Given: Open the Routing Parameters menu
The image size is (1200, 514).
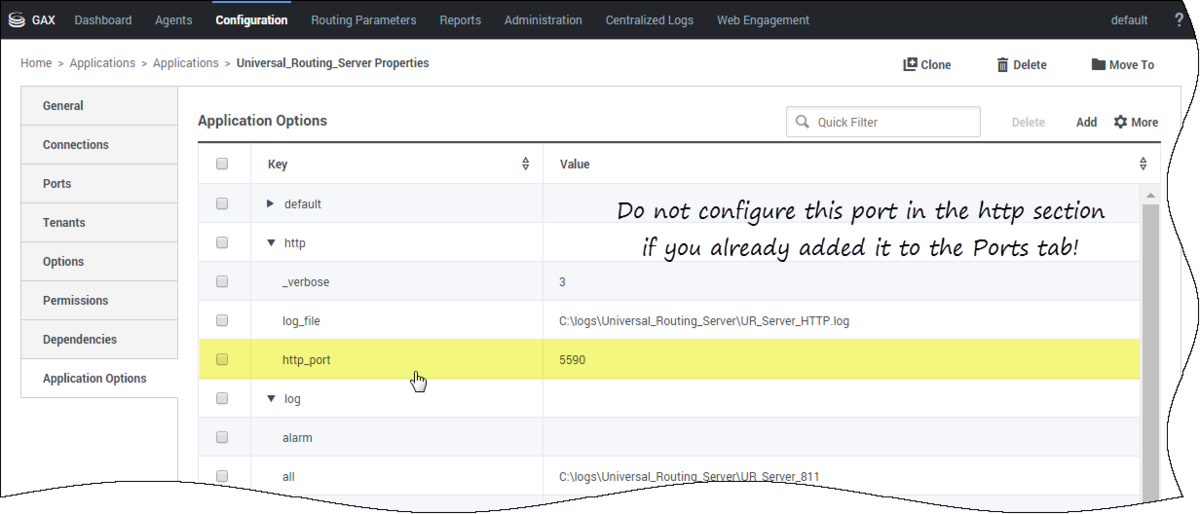Looking at the screenshot, I should (363, 20).
